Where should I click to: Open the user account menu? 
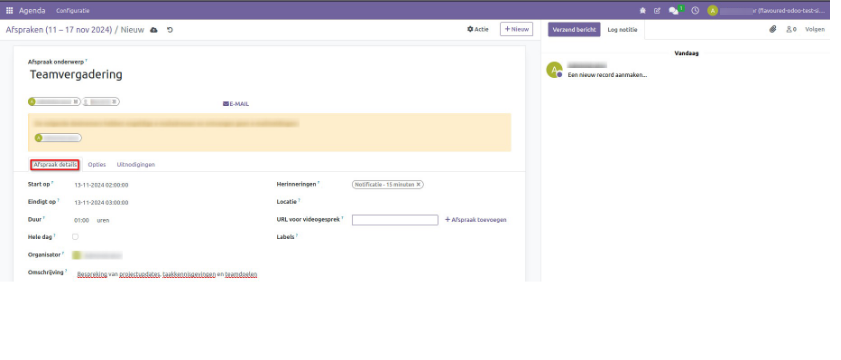coord(766,10)
